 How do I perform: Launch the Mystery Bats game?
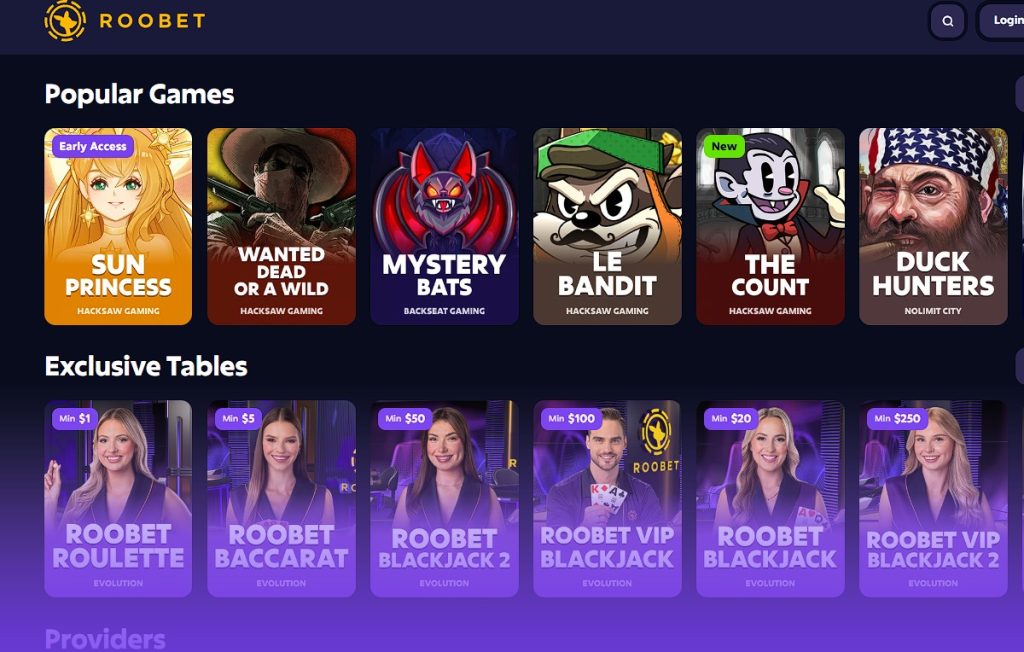point(444,226)
